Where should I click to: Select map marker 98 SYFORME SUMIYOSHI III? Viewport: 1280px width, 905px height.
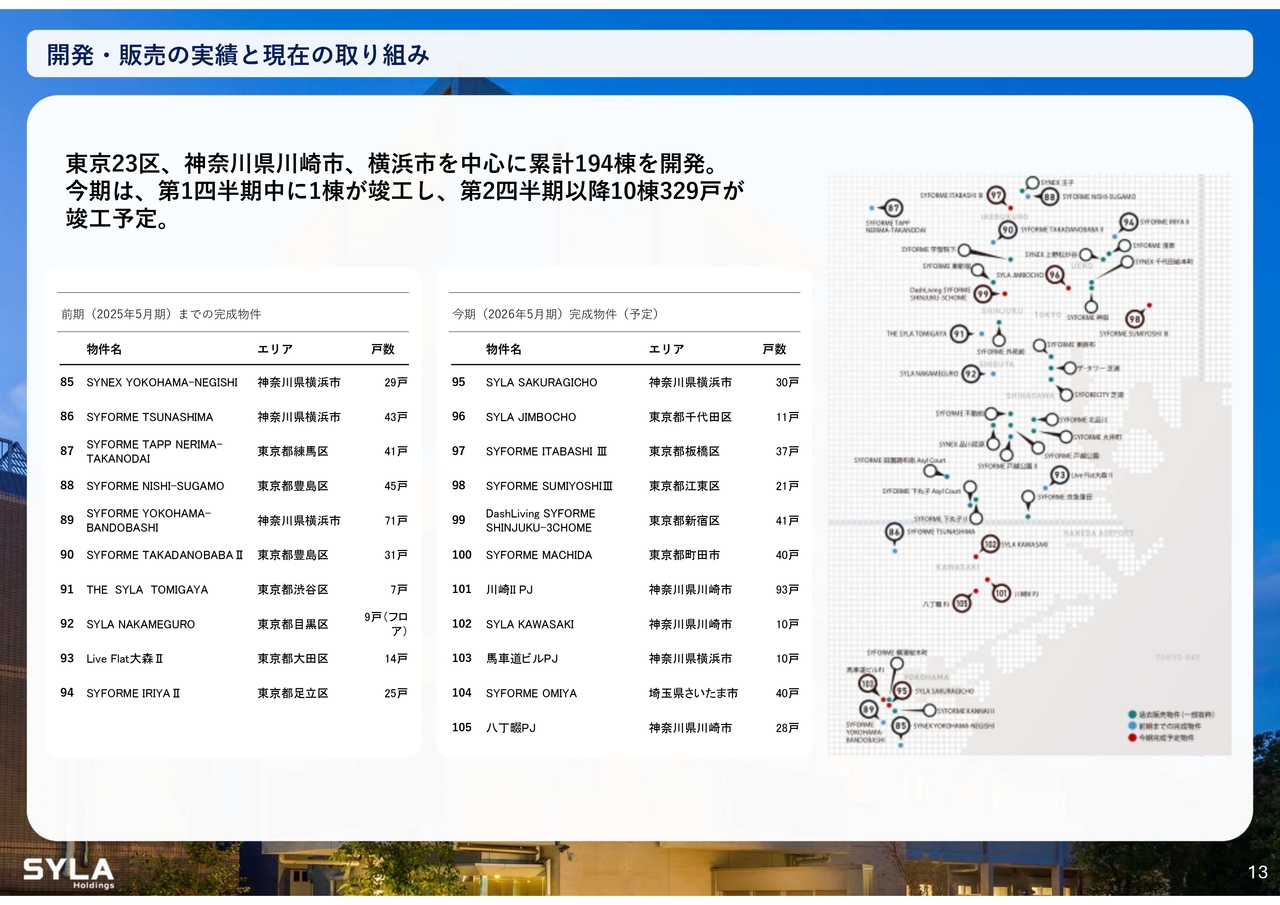click(x=1134, y=318)
